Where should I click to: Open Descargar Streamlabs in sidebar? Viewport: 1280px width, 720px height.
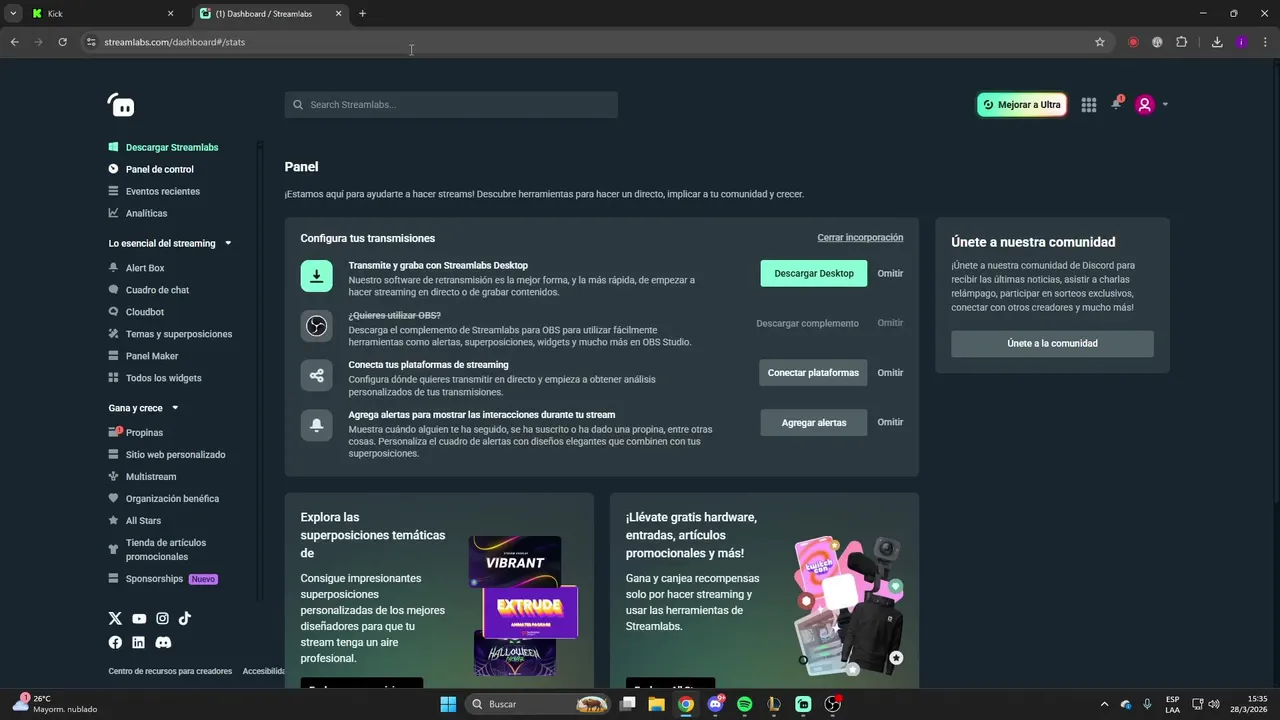pyautogui.click(x=163, y=147)
